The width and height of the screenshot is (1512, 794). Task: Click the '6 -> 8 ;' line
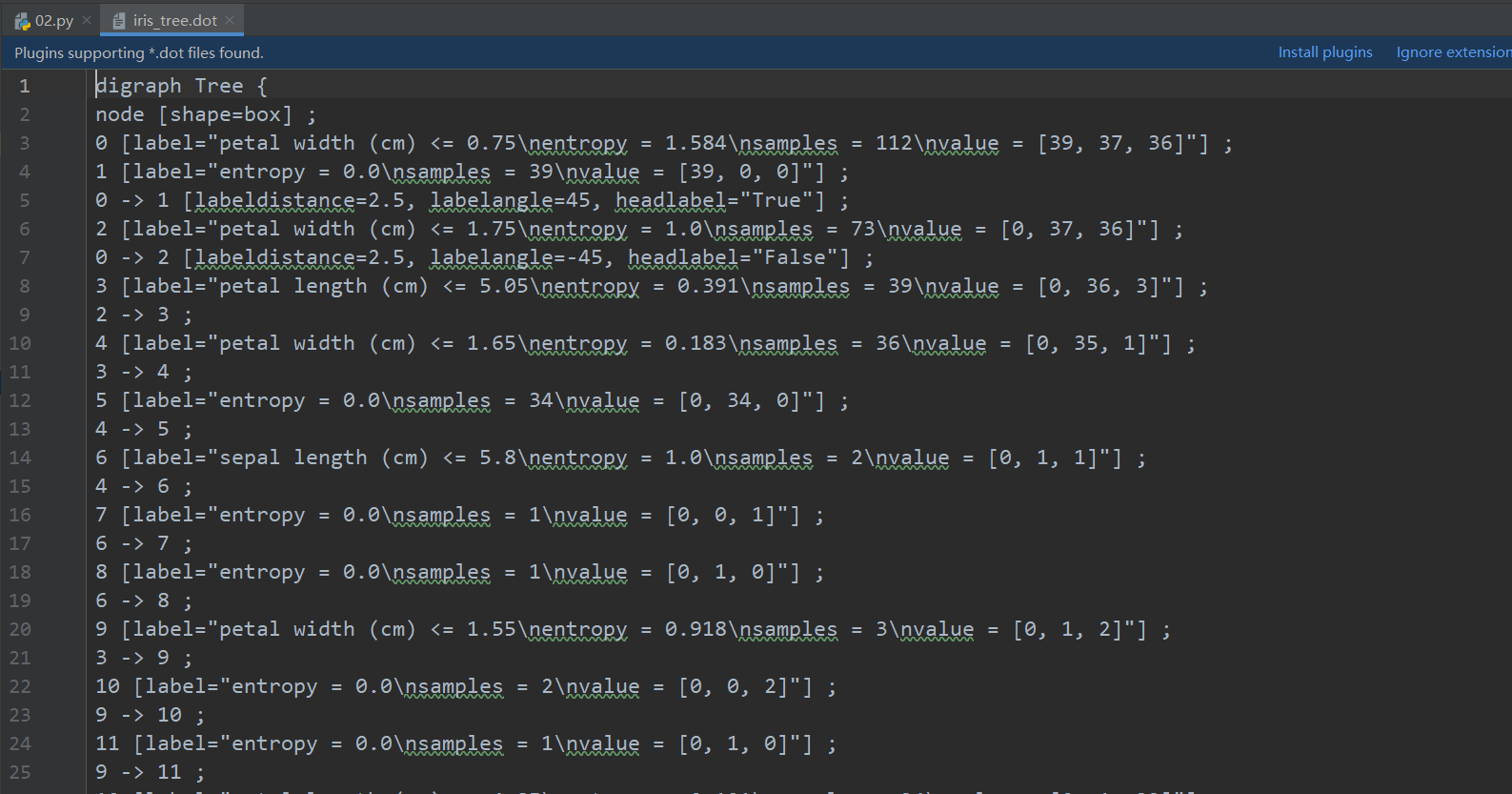[x=144, y=601]
